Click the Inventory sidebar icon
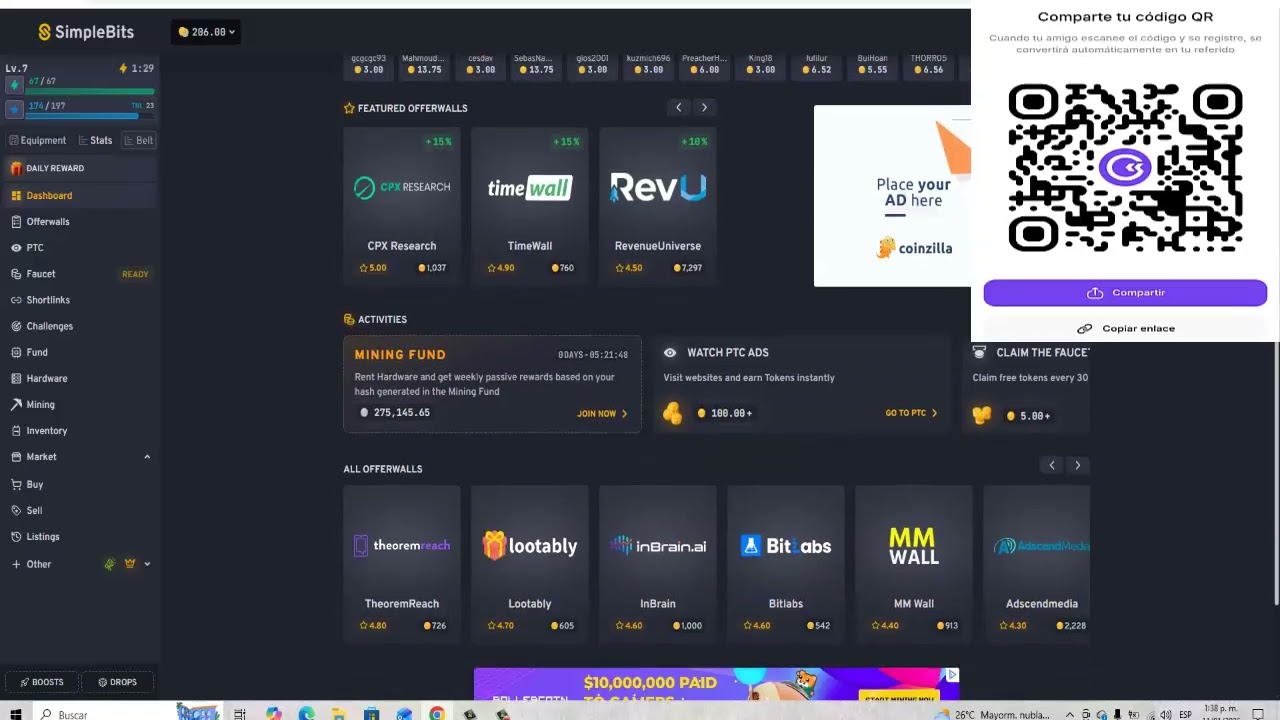This screenshot has width=1280, height=720. pyautogui.click(x=16, y=430)
